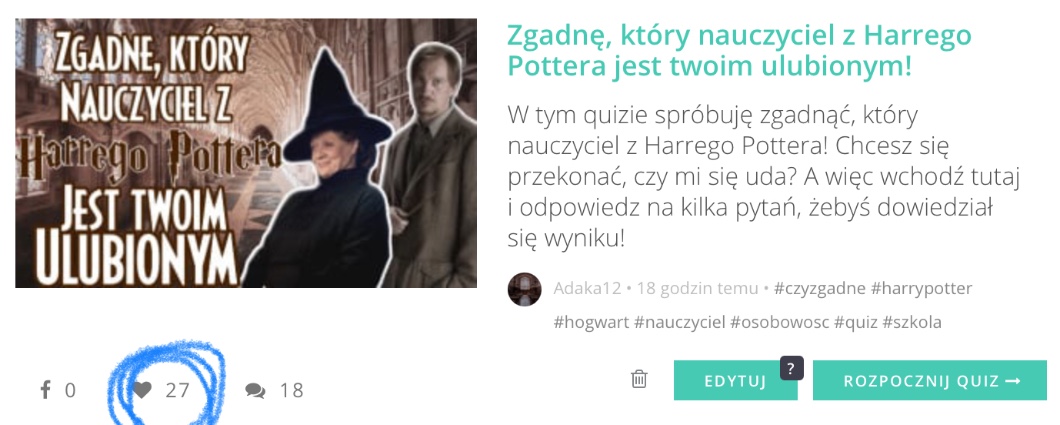Select the #czyzgadne hashtag
1060x425 pixels.
819,289
